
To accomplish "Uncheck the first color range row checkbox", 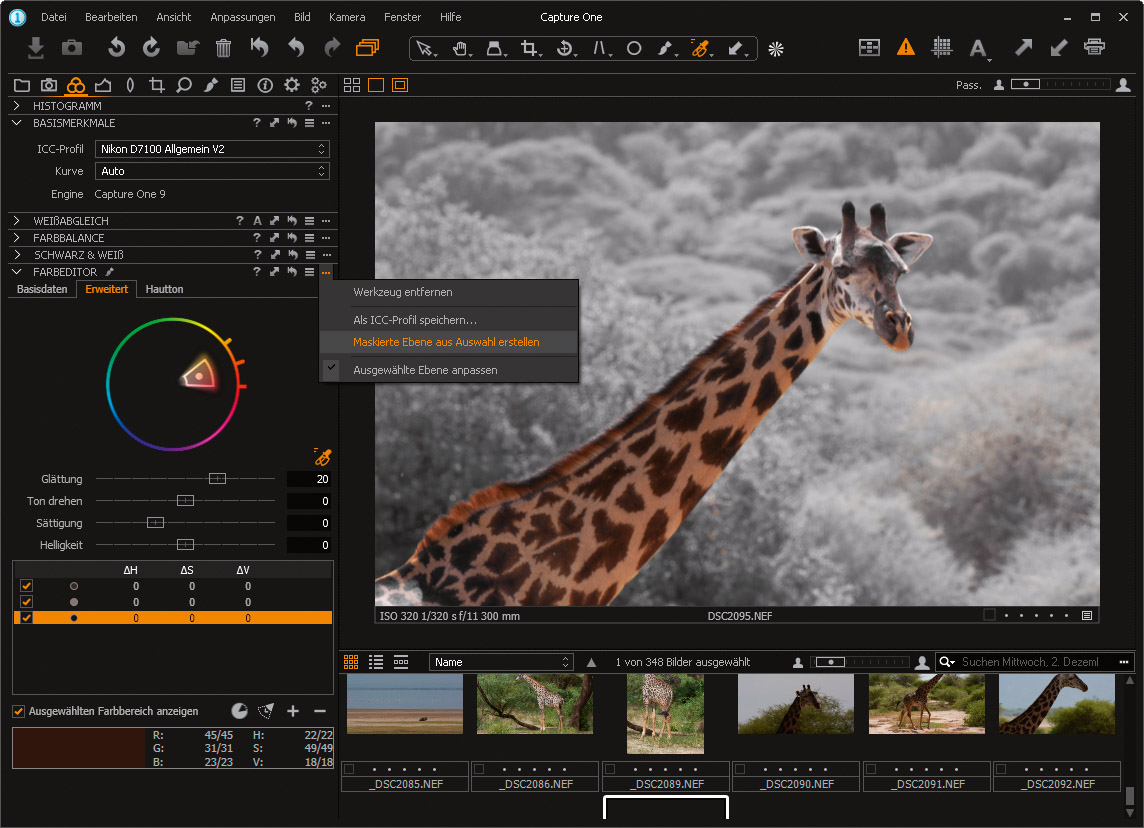I will [27, 586].
